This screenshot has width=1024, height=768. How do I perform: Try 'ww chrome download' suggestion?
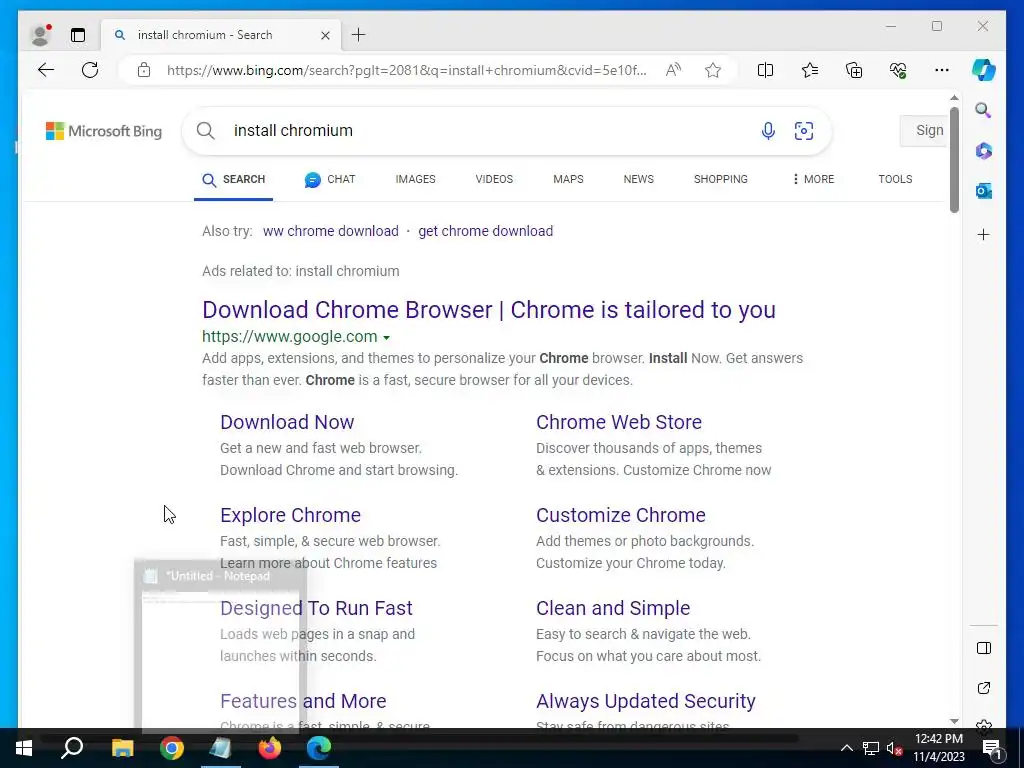coord(330,231)
